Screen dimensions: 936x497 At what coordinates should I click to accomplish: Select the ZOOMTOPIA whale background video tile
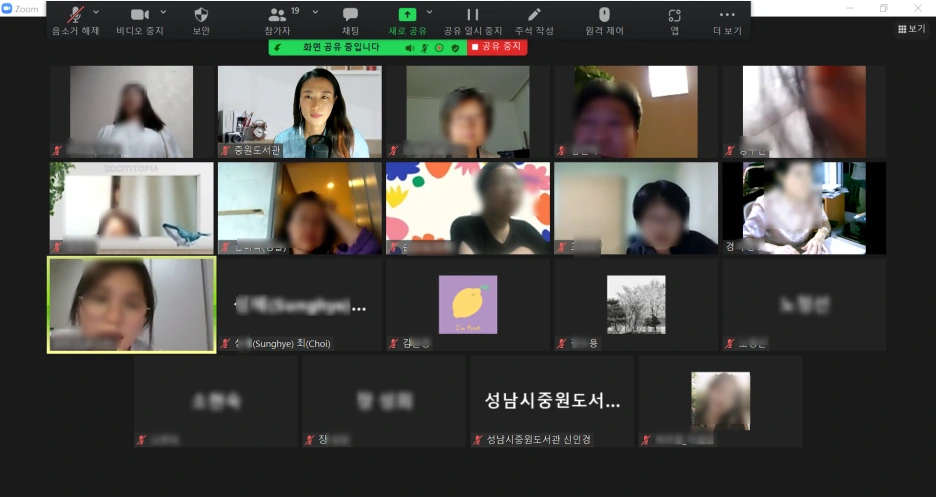131,208
